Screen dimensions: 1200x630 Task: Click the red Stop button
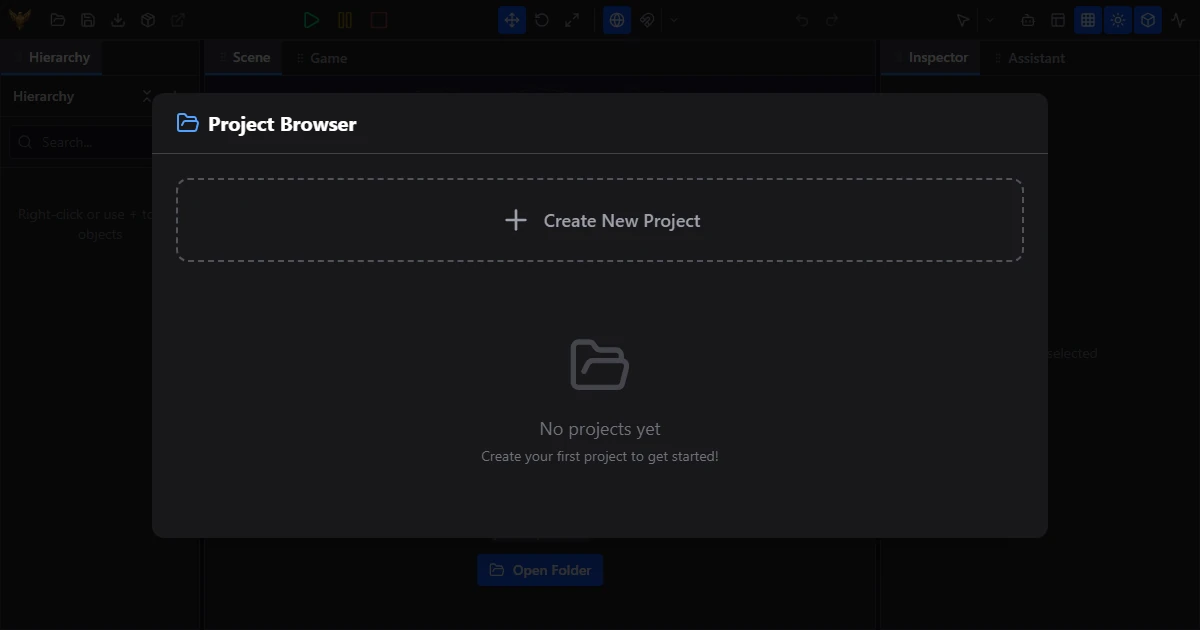[x=379, y=20]
